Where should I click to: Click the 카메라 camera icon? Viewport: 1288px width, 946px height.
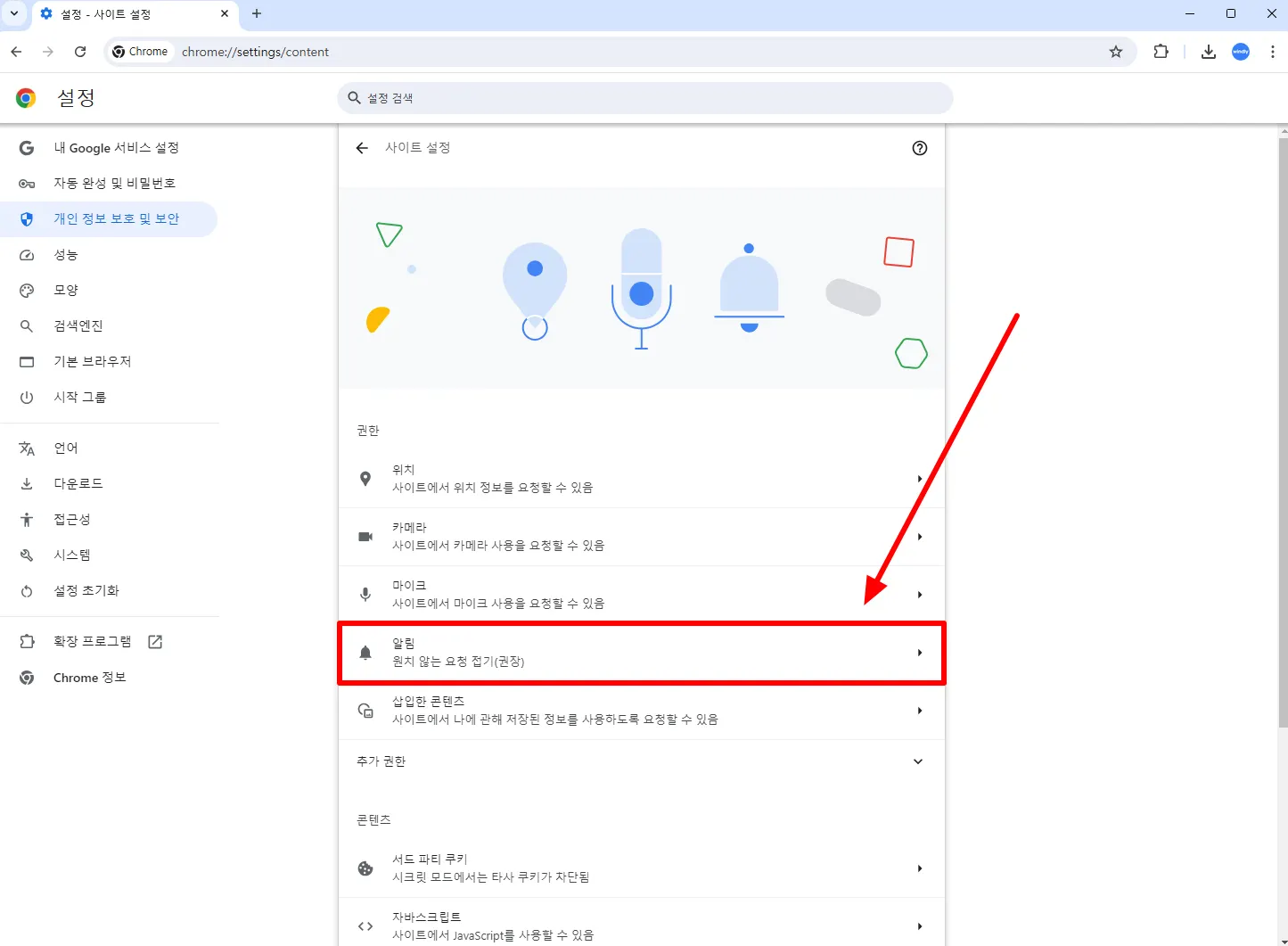click(x=365, y=537)
